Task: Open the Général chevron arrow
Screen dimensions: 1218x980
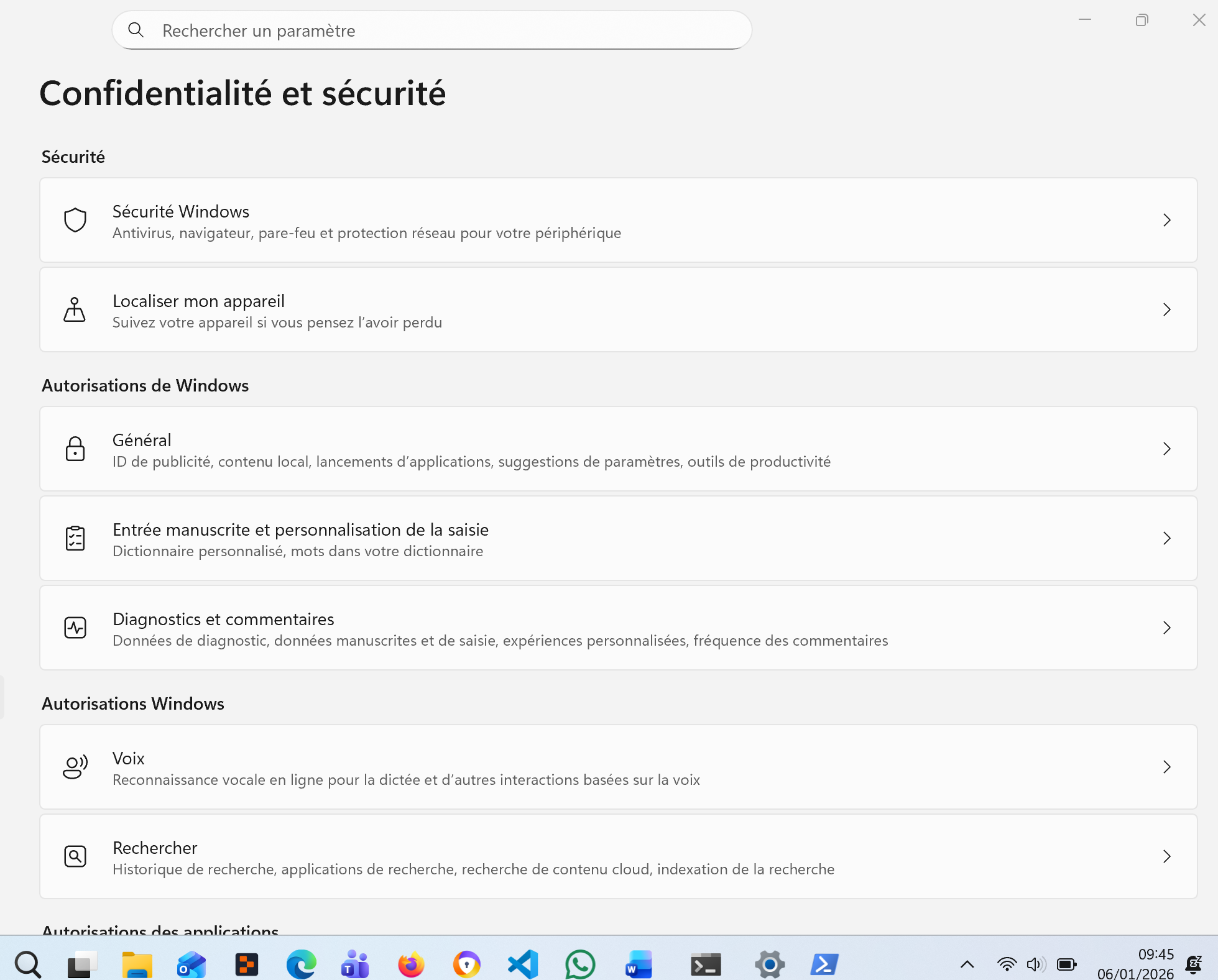Action: (x=1166, y=449)
